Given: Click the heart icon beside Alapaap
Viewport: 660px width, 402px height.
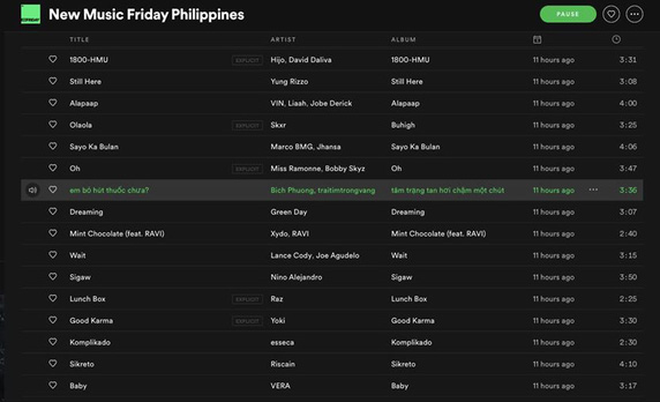Looking at the screenshot, I should [53, 102].
